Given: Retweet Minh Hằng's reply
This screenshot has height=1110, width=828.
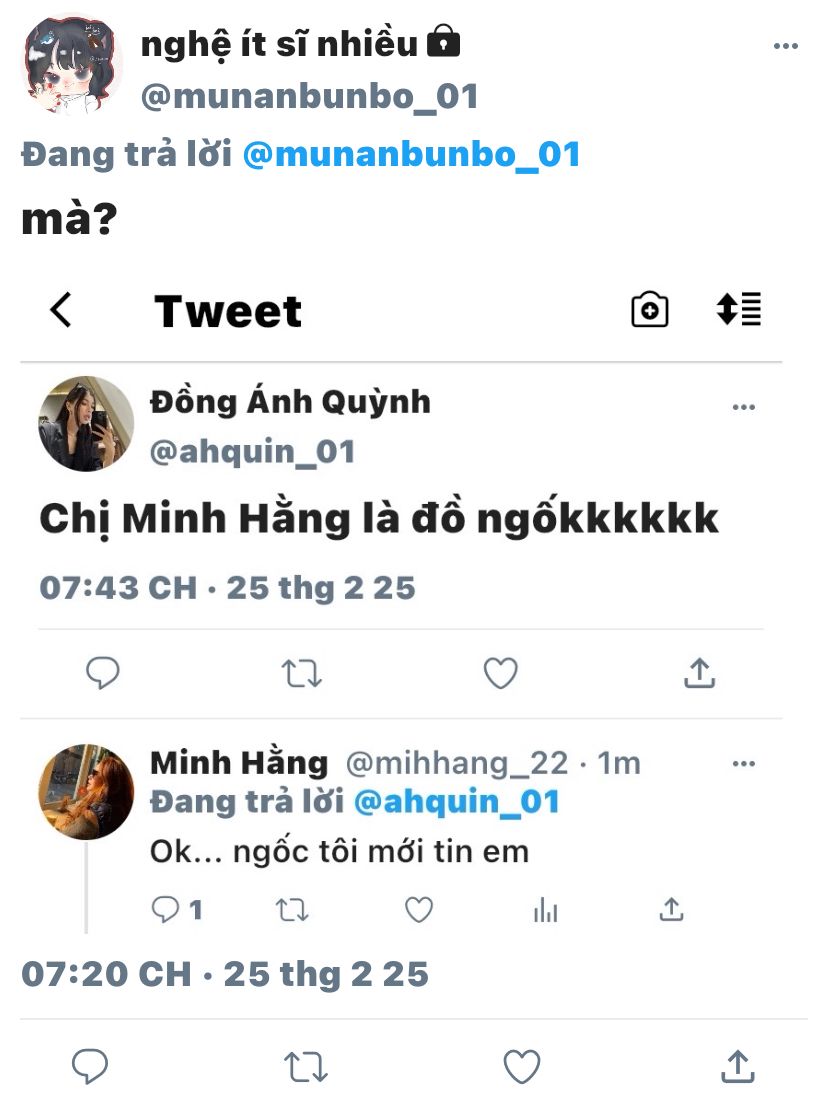Looking at the screenshot, I should pos(292,909).
